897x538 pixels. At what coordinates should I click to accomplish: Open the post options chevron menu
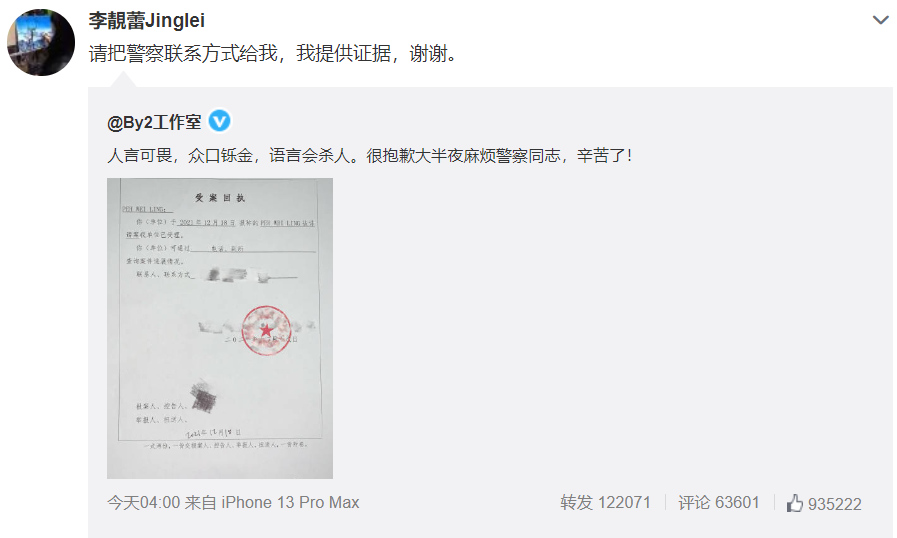pyautogui.click(x=880, y=20)
